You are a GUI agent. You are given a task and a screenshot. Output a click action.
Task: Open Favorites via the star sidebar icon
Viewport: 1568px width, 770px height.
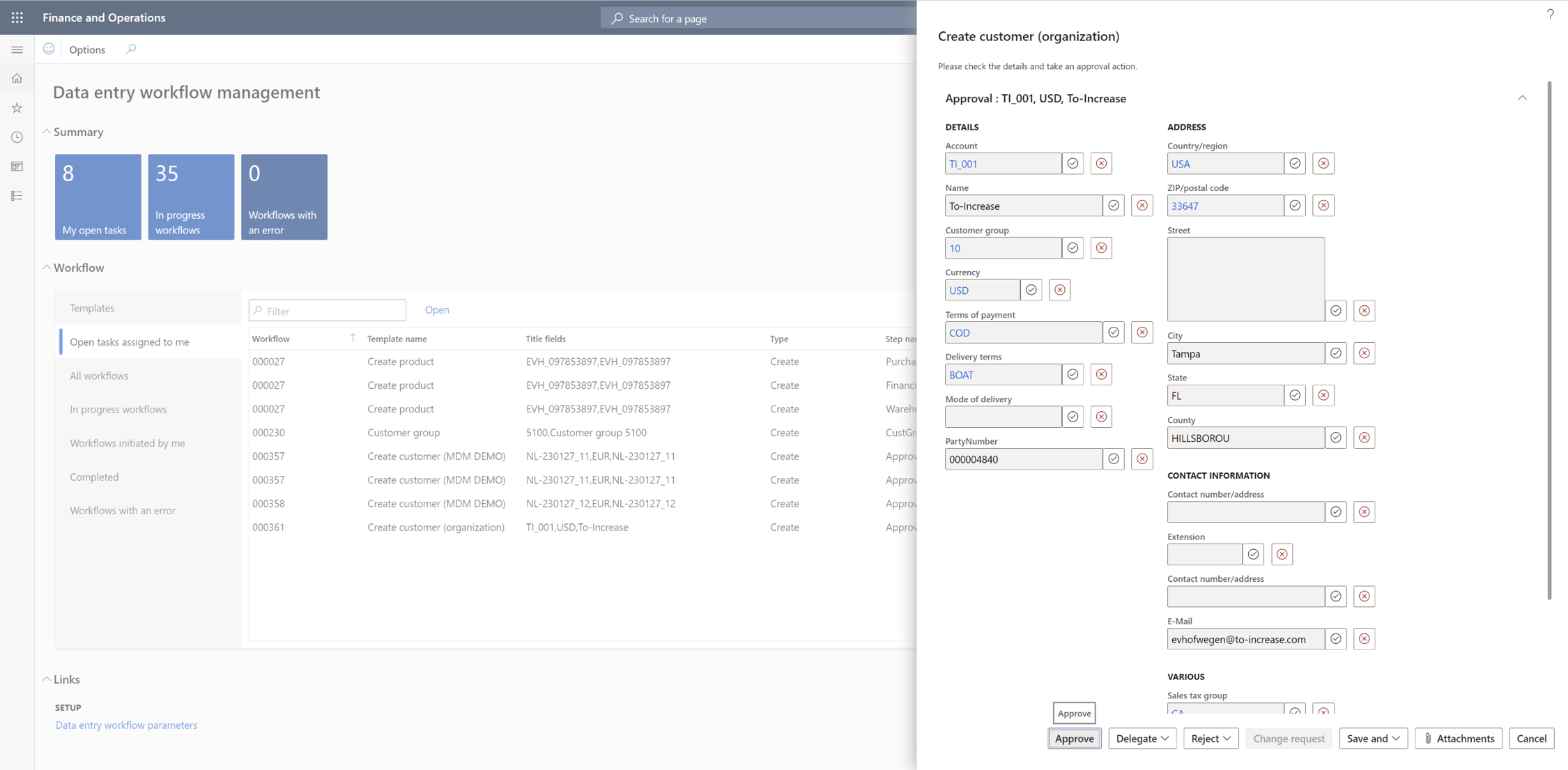click(17, 107)
